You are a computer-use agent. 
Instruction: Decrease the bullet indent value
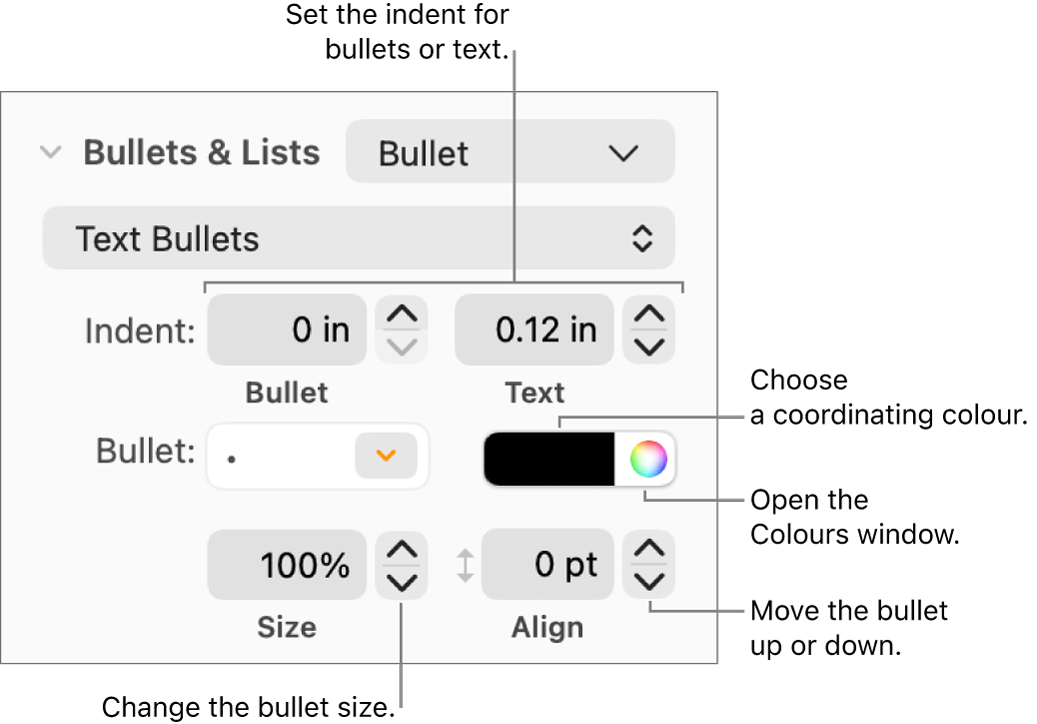[x=401, y=343]
